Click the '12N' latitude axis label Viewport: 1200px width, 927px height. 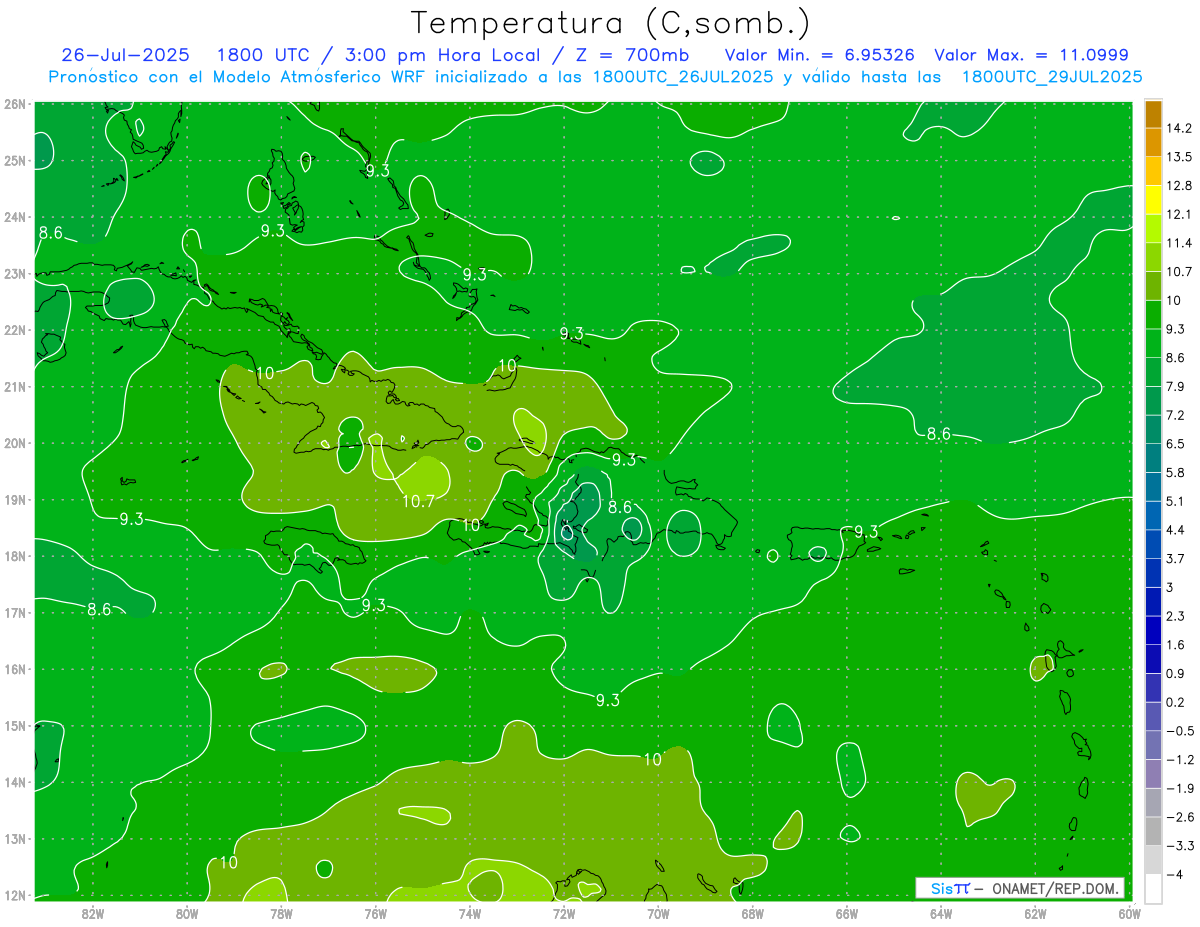[14, 895]
